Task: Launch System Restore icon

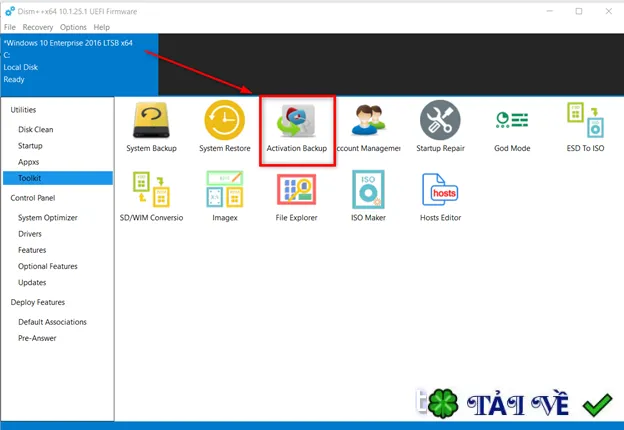Action: [x=225, y=127]
